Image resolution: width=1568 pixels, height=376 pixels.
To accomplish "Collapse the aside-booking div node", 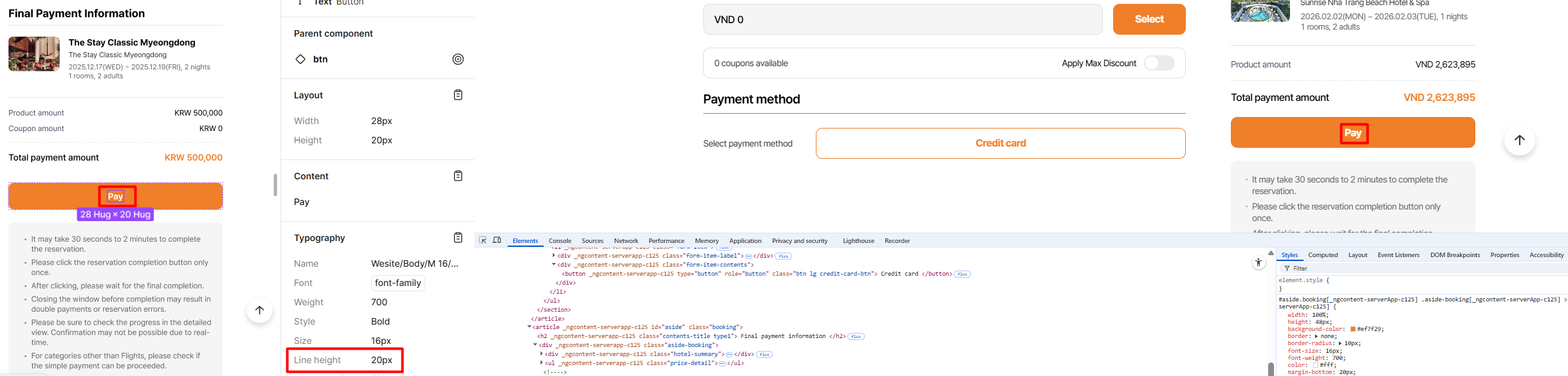I will coord(535,345).
